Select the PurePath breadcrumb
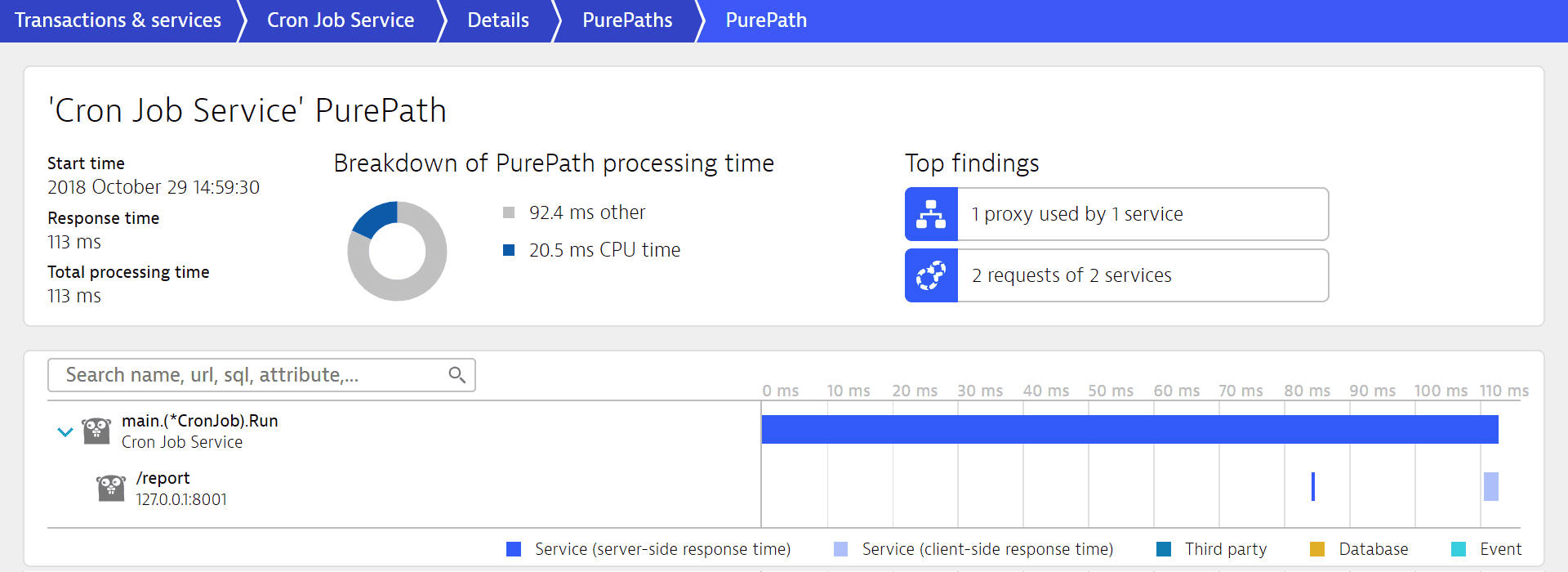This screenshot has width=1568, height=572. point(766,20)
